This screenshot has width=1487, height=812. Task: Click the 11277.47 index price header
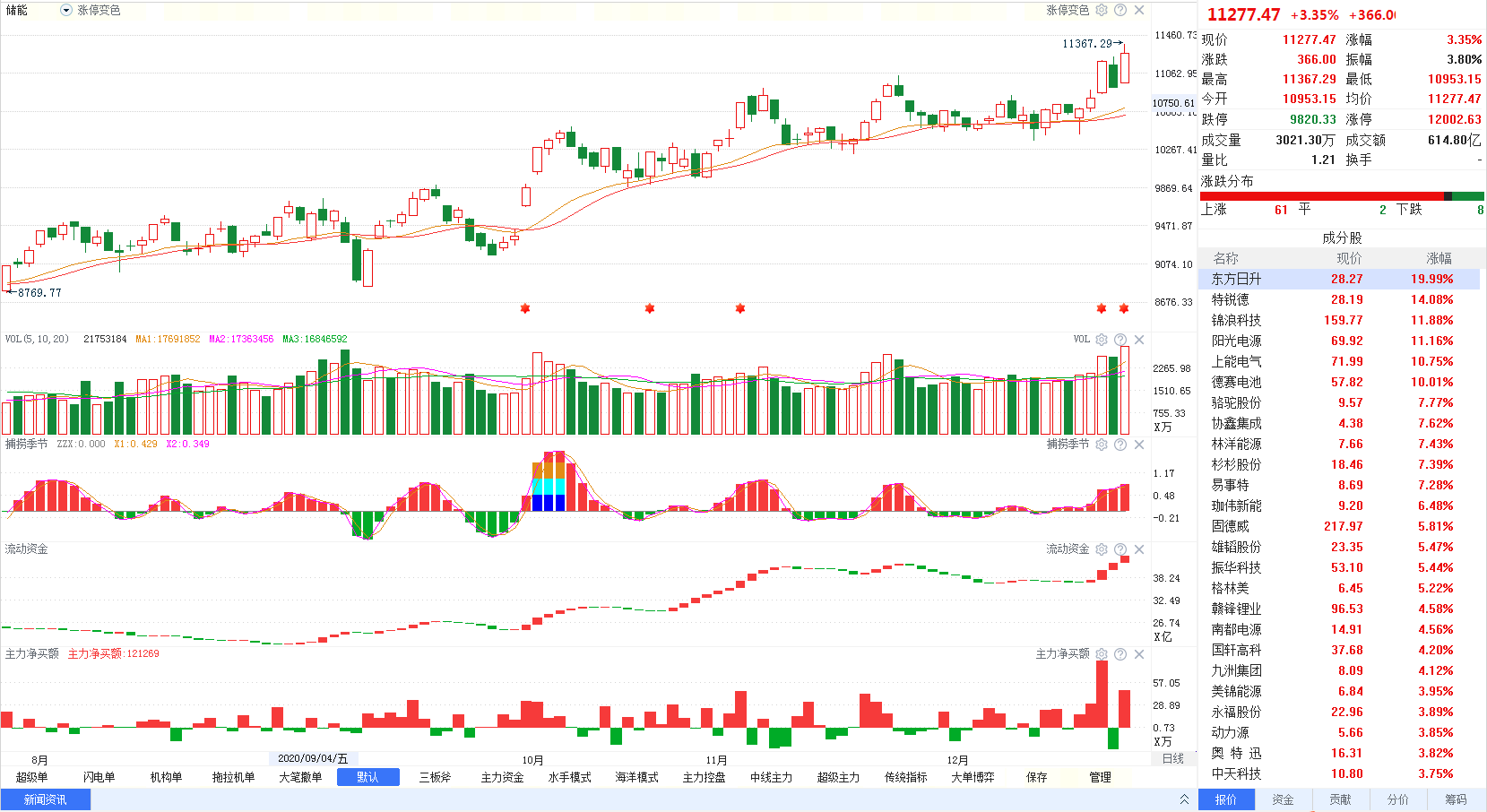pyautogui.click(x=1243, y=14)
